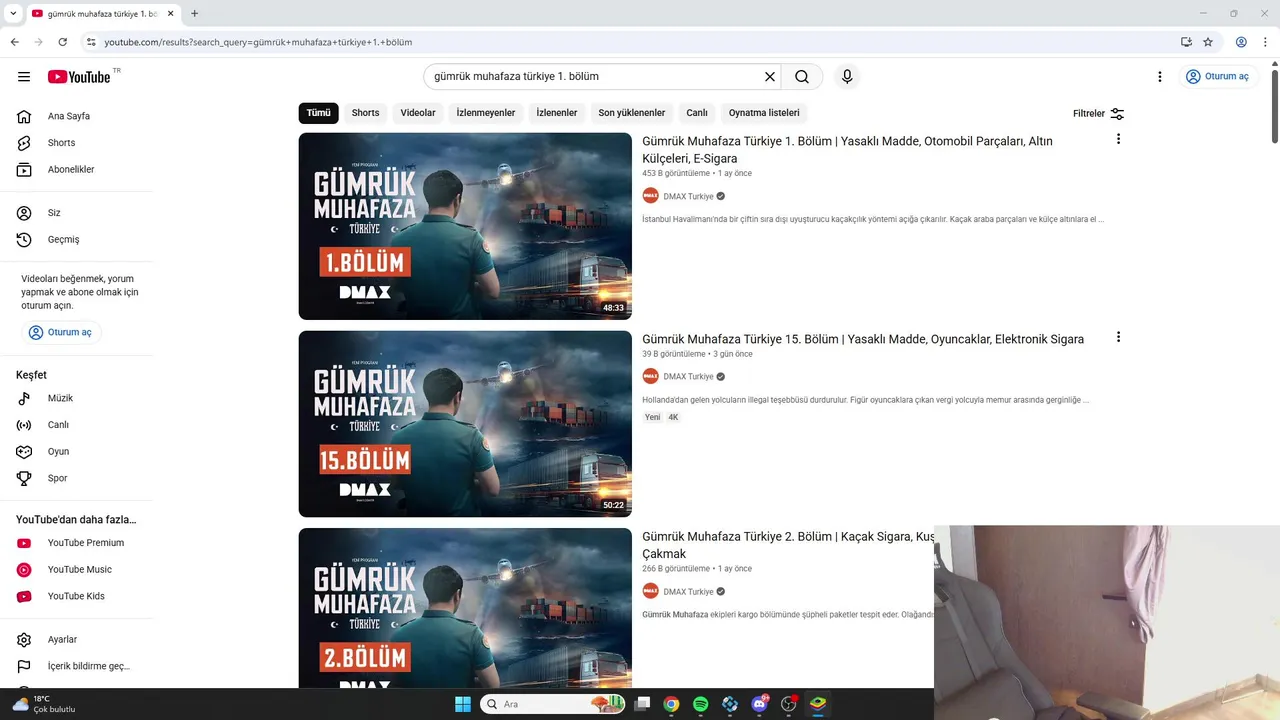The image size is (1280, 720).
Task: Open the 1. Bölüm video thumbnail
Action: tap(465, 226)
